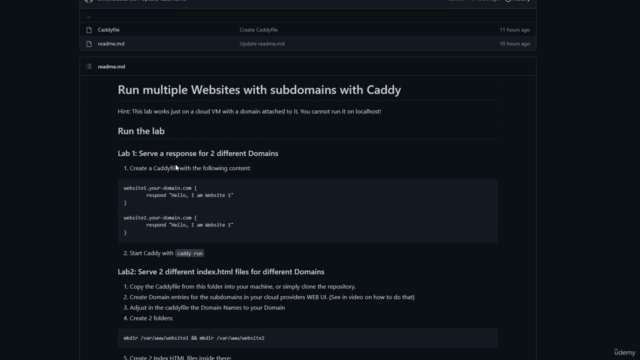Screen dimensions: 640x360
Task: Click the step 'Create 2 folders:'
Action: pyautogui.click(x=151, y=318)
